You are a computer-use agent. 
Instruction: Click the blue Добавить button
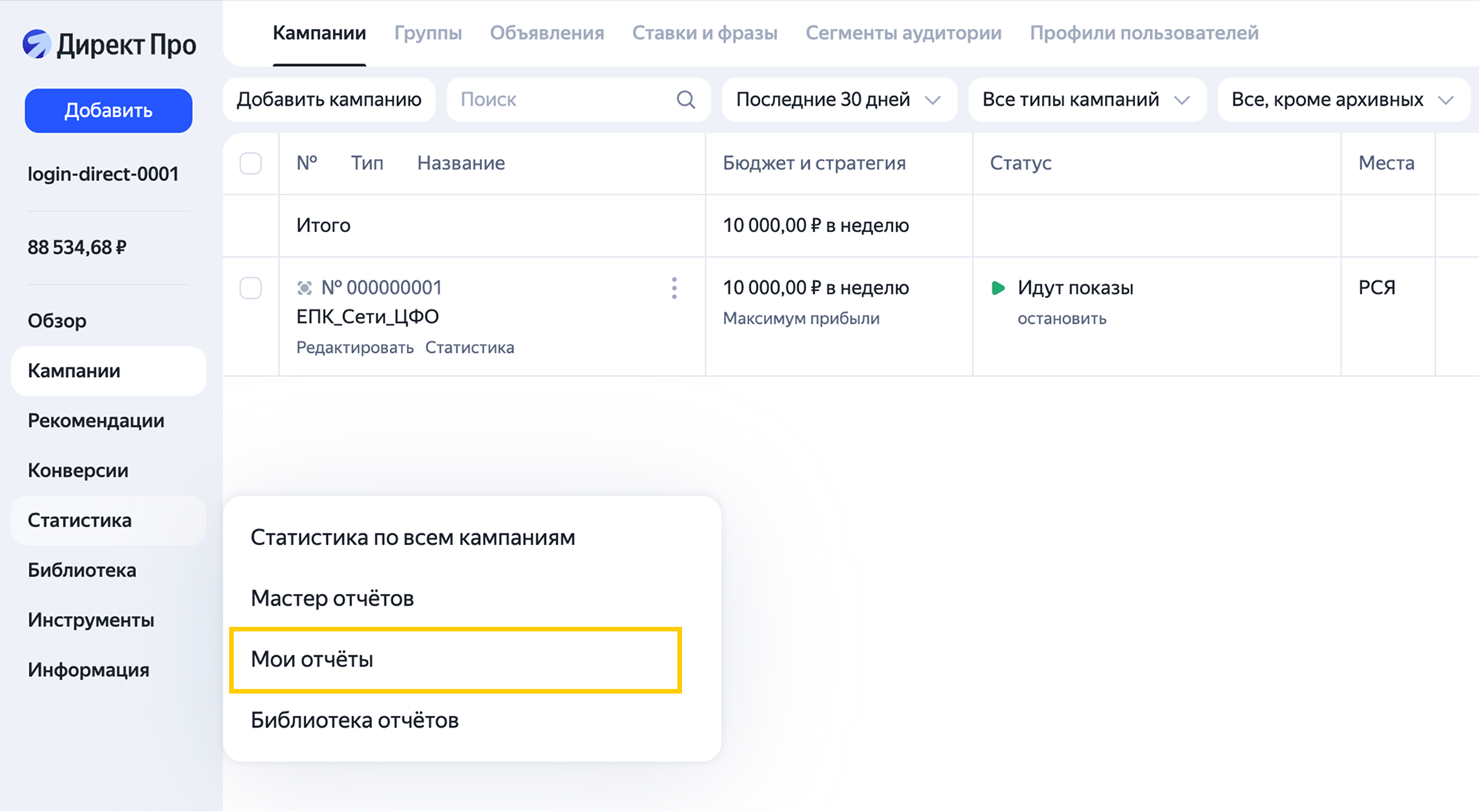[x=109, y=111]
